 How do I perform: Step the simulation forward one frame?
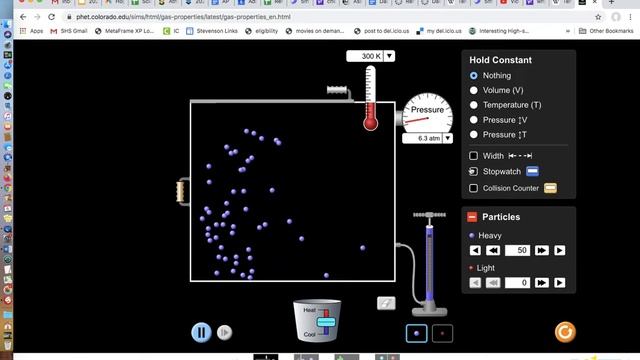point(224,333)
